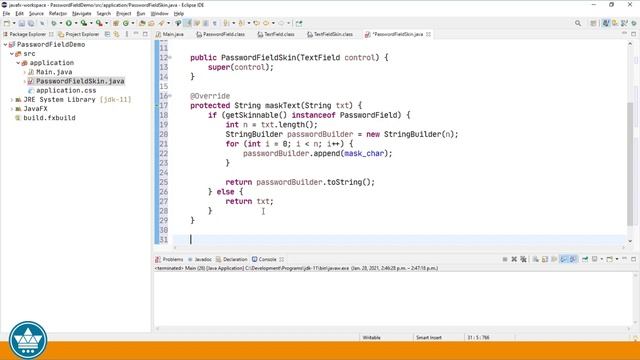This screenshot has height=360, width=640.
Task: Click the Pin Console icon
Action: pos(585,259)
